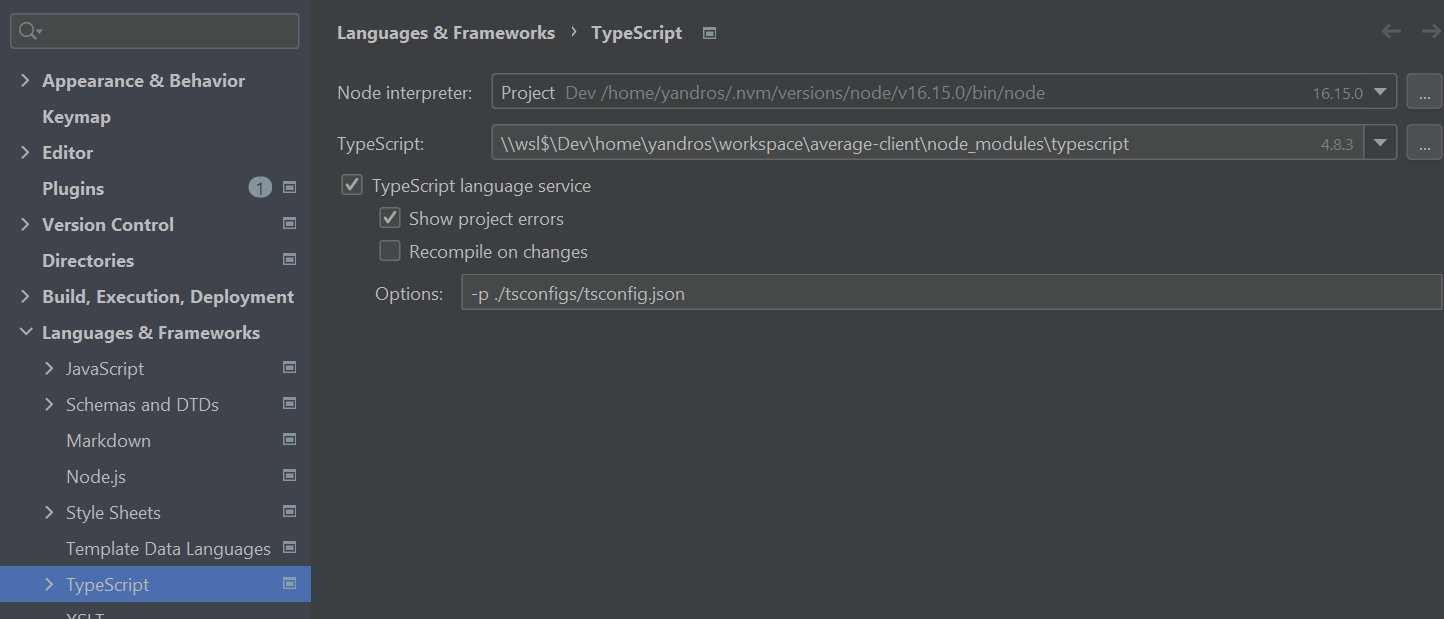
Task: Click the Node interpreter label
Action: coord(405,93)
